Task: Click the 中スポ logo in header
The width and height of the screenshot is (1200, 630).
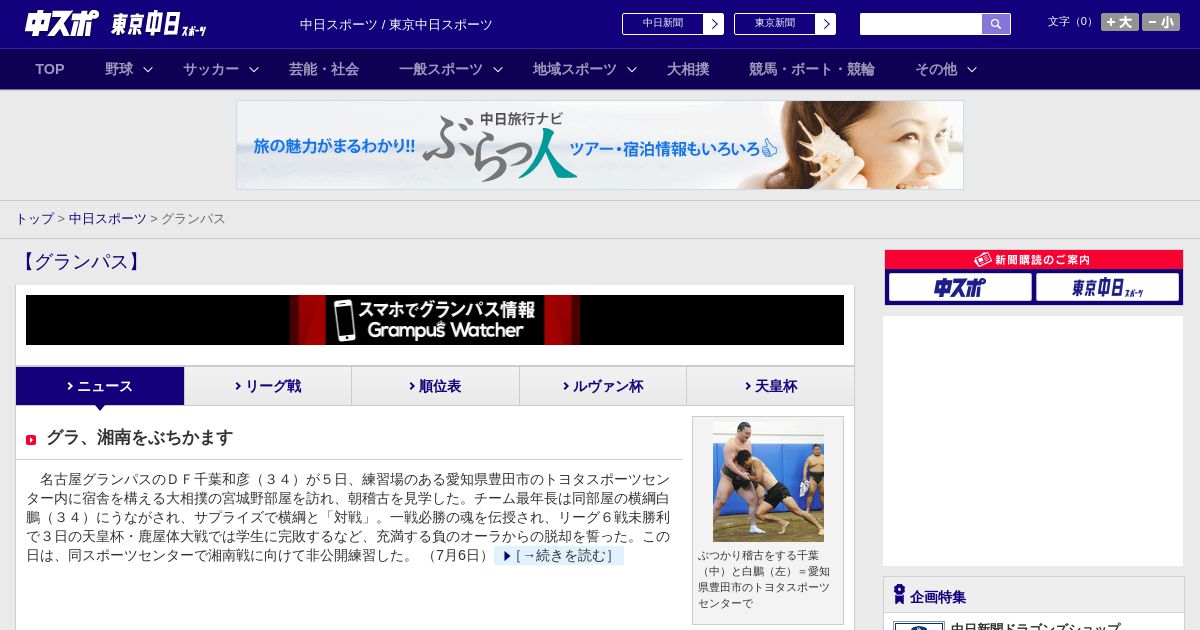Action: point(61,23)
